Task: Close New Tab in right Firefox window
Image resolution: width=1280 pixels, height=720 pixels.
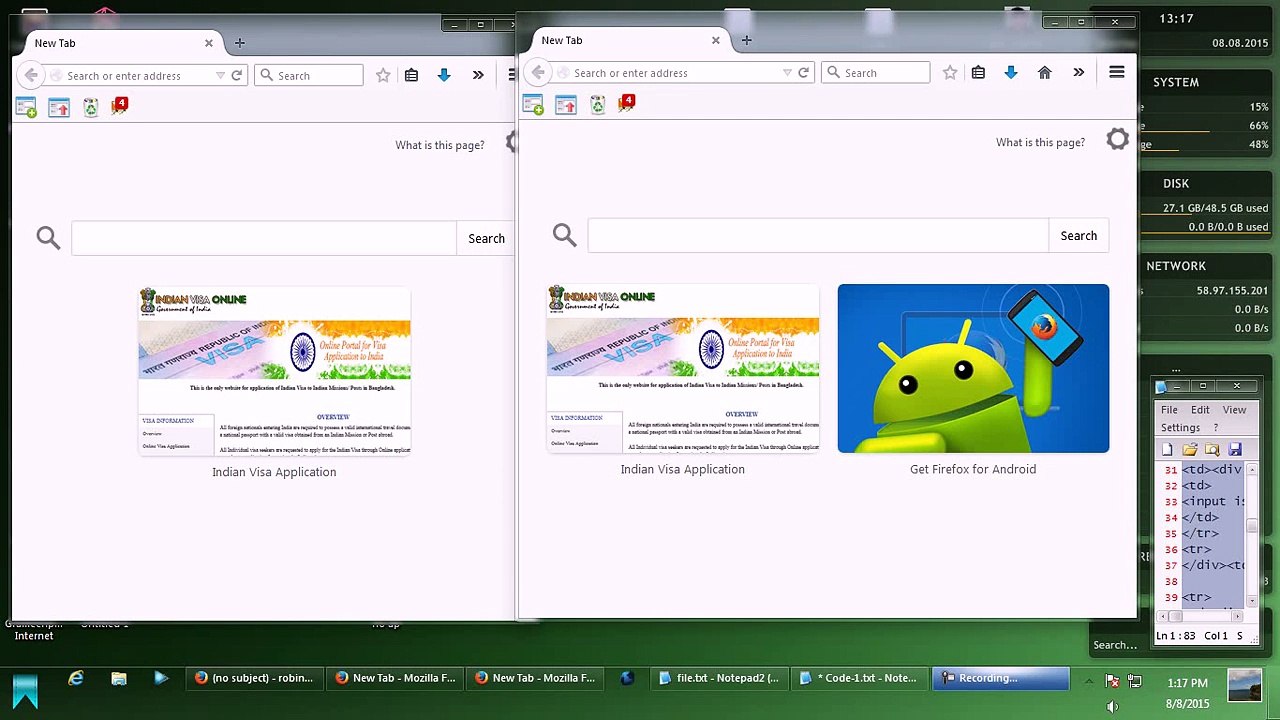Action: (x=715, y=40)
